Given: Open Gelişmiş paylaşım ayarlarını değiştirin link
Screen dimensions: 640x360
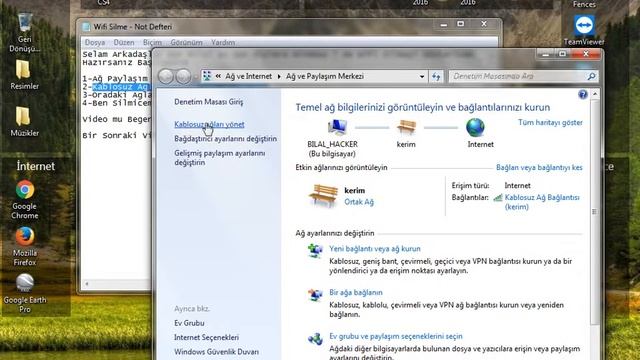Looking at the screenshot, I should [x=220, y=158].
